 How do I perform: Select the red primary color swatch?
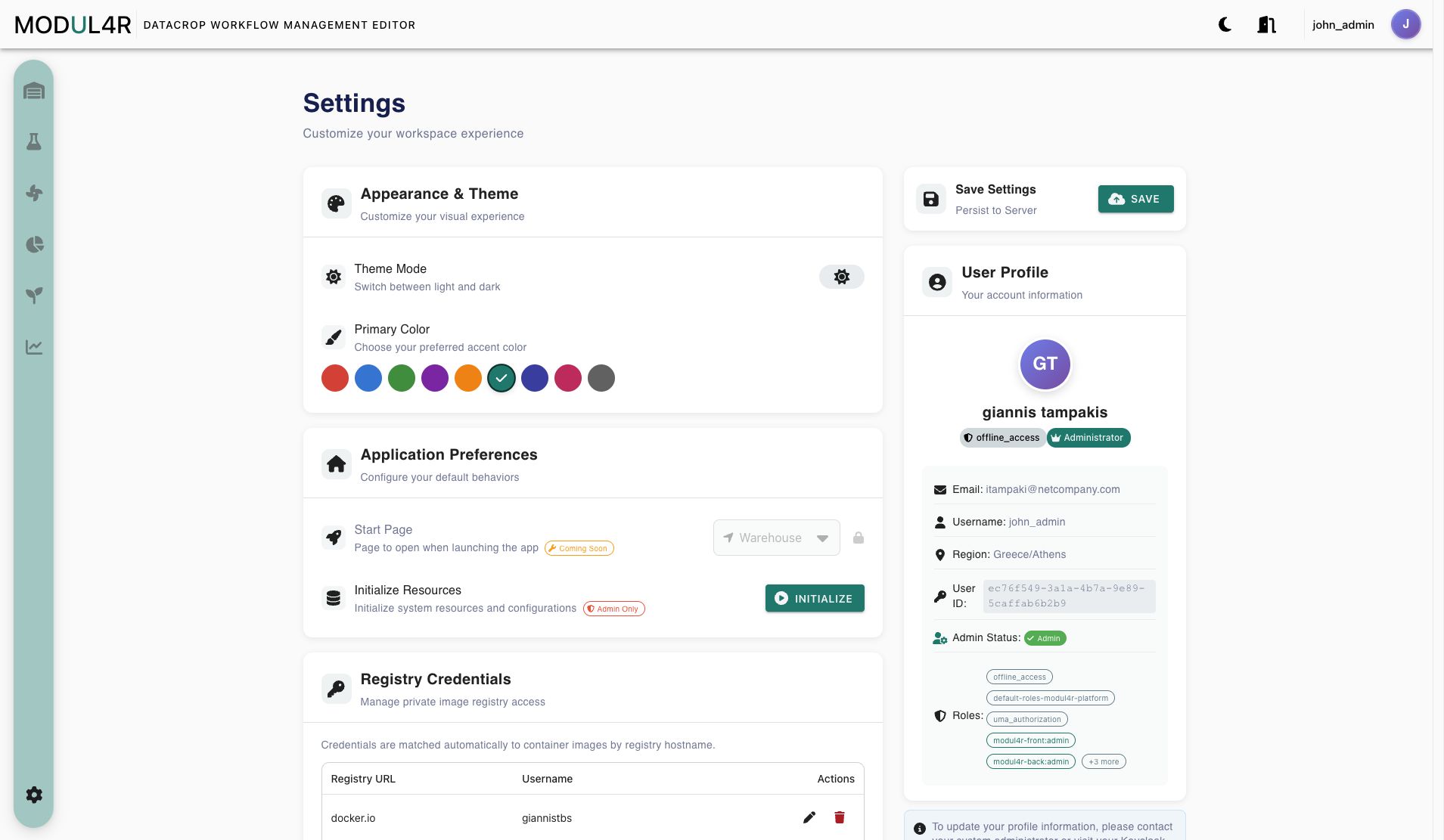(x=335, y=378)
